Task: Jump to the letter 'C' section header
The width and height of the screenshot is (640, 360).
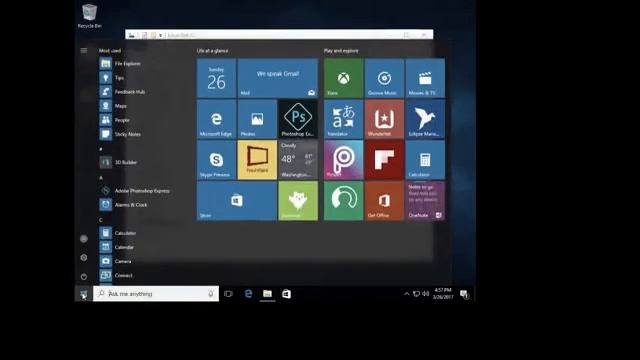Action: [x=101, y=220]
